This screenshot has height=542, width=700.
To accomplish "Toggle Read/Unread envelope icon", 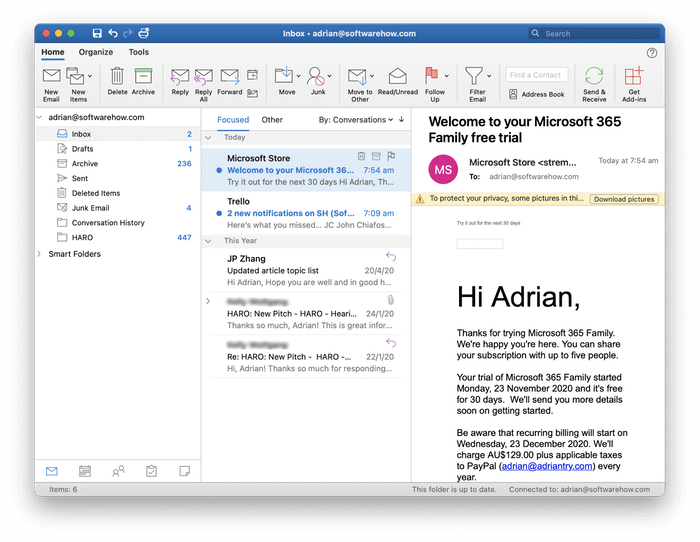I will (x=397, y=76).
